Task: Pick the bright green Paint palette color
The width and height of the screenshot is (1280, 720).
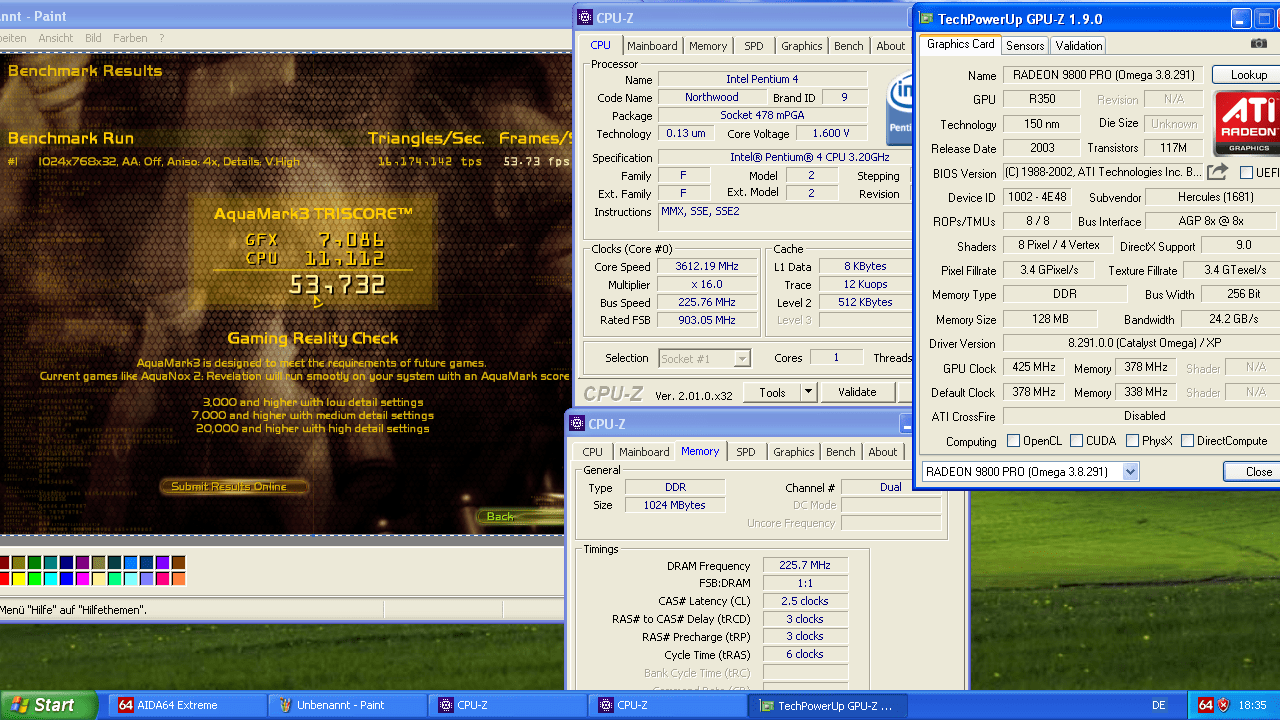Action: (x=35, y=579)
